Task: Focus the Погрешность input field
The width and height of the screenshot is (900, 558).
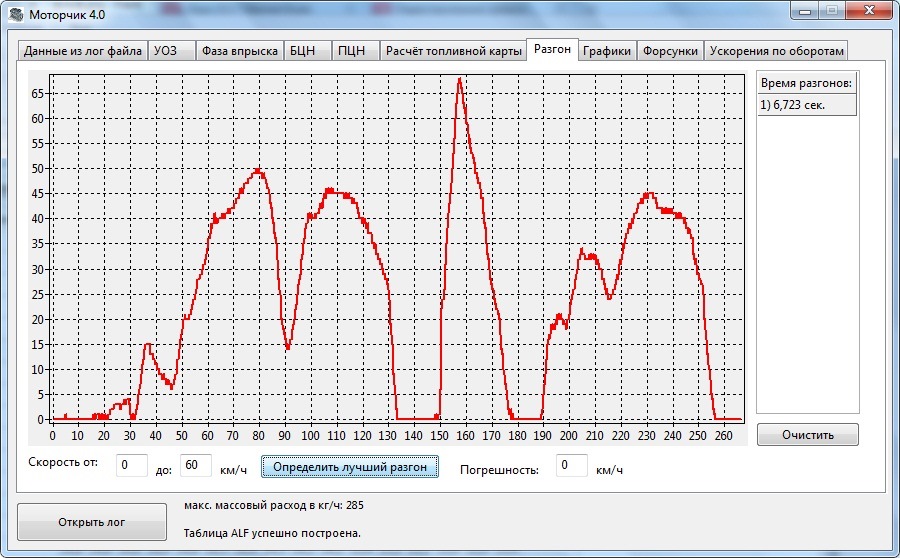Action: tap(572, 465)
